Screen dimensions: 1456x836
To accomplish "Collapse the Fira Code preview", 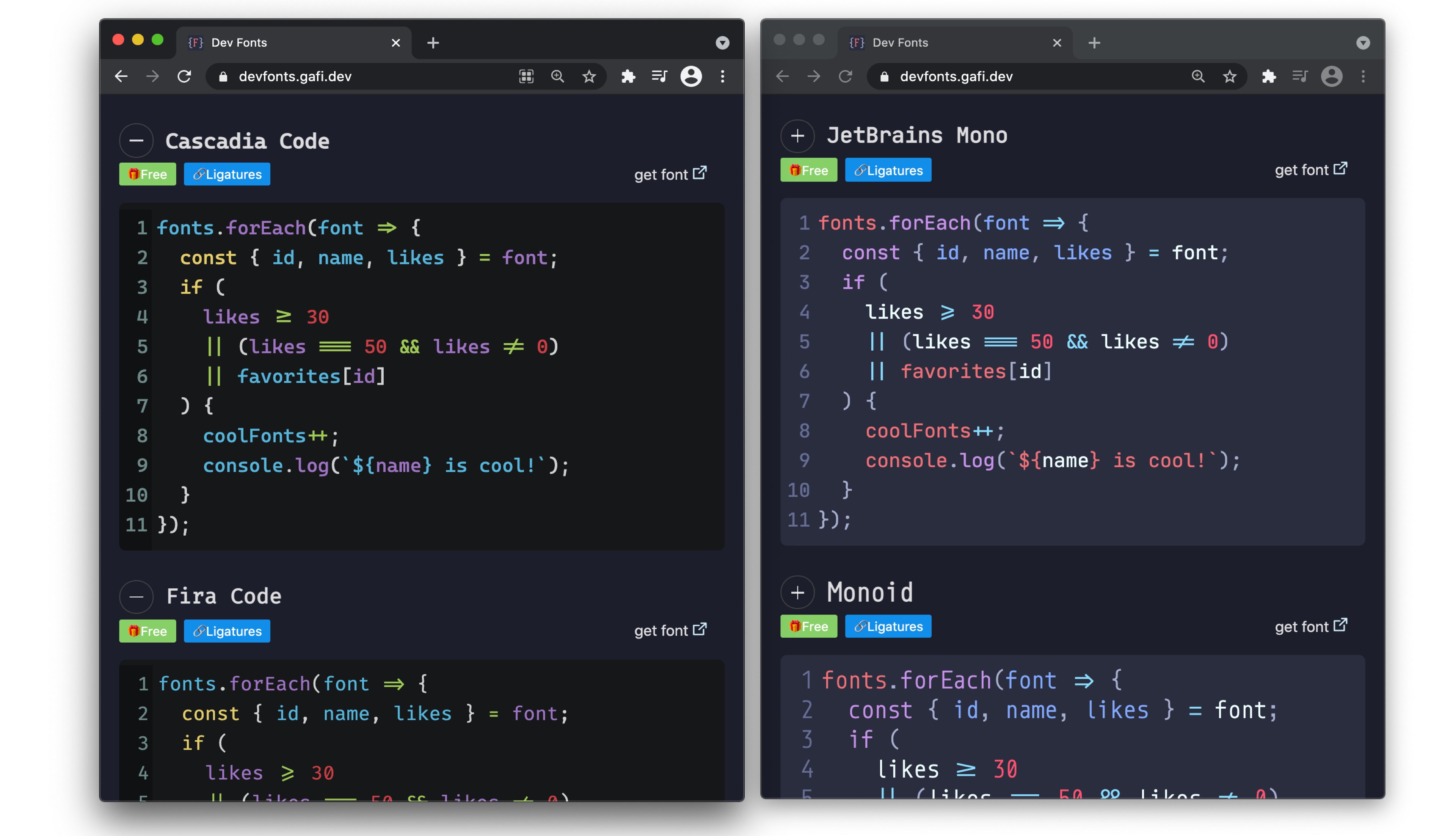I will (136, 597).
